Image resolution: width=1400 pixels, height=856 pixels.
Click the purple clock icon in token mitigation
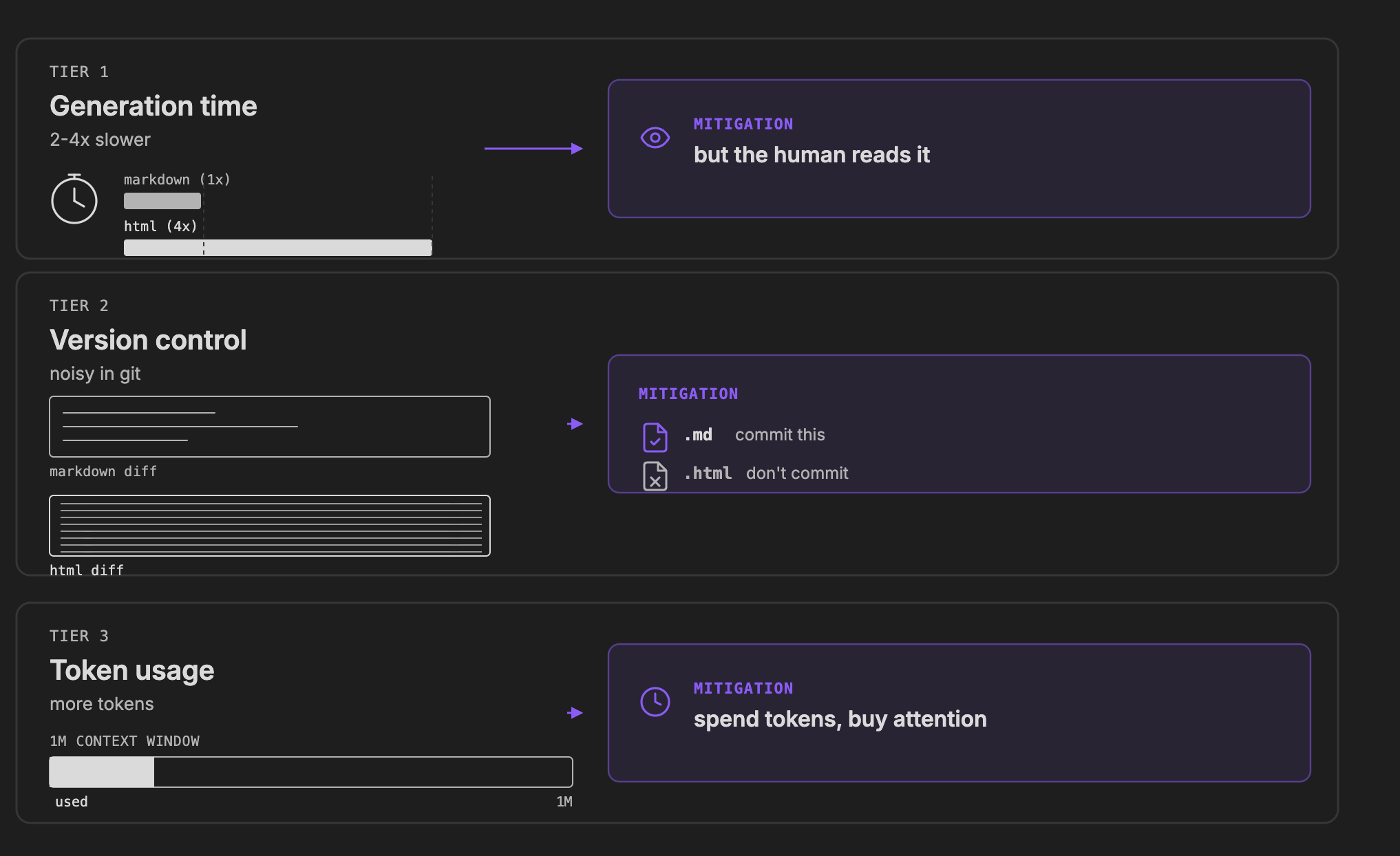[x=655, y=702]
